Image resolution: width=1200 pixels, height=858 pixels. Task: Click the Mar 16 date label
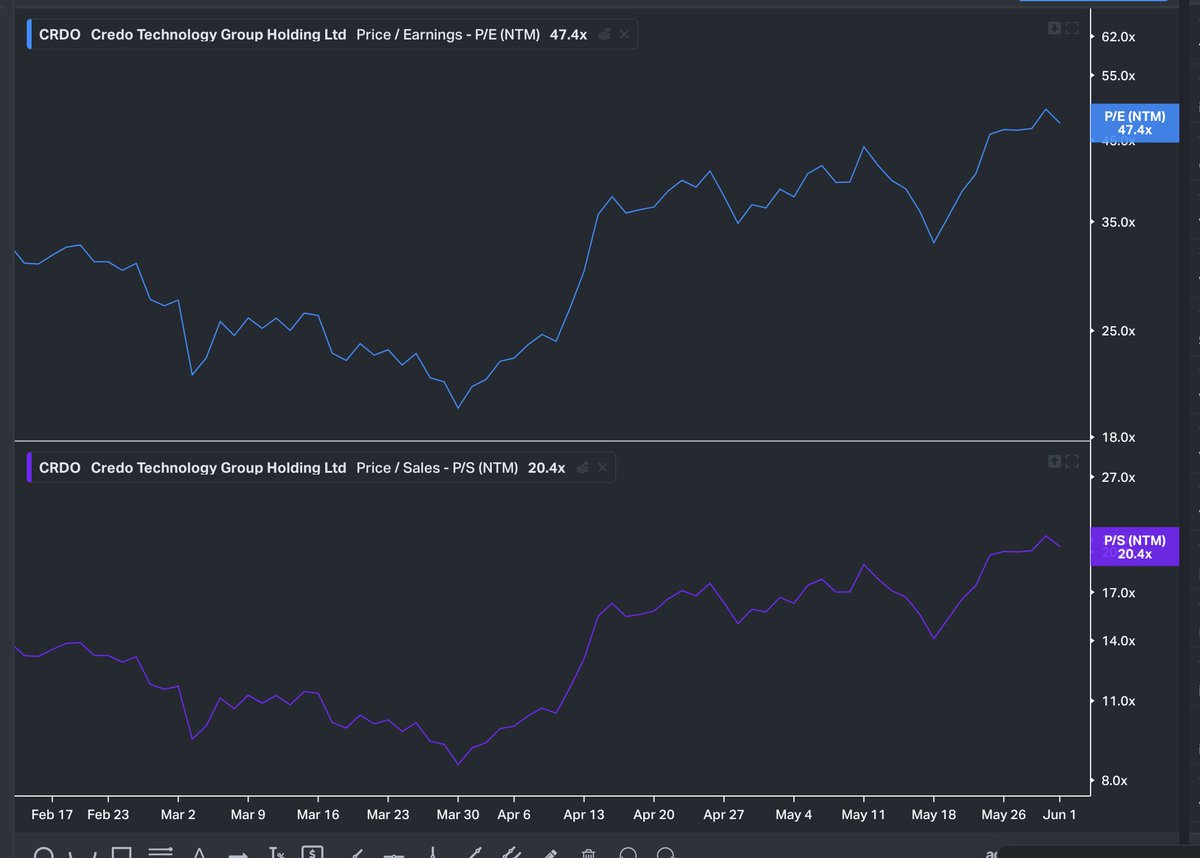coord(318,815)
